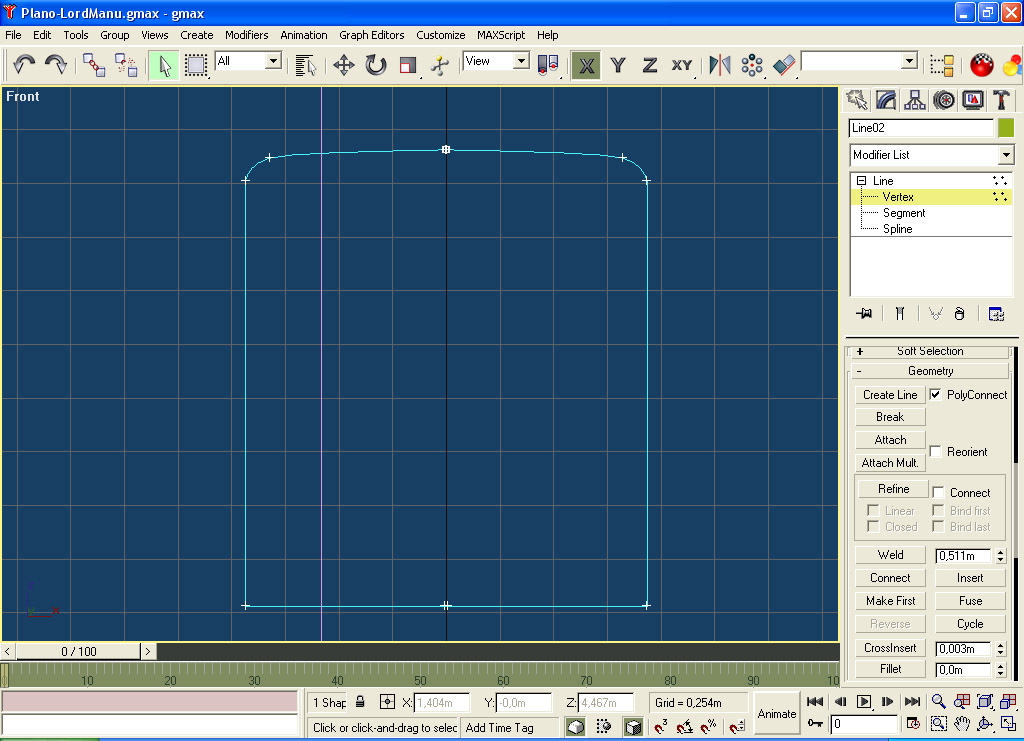Tick the Connect checkbox beside Refine
The image size is (1024, 741).
pos(939,492)
